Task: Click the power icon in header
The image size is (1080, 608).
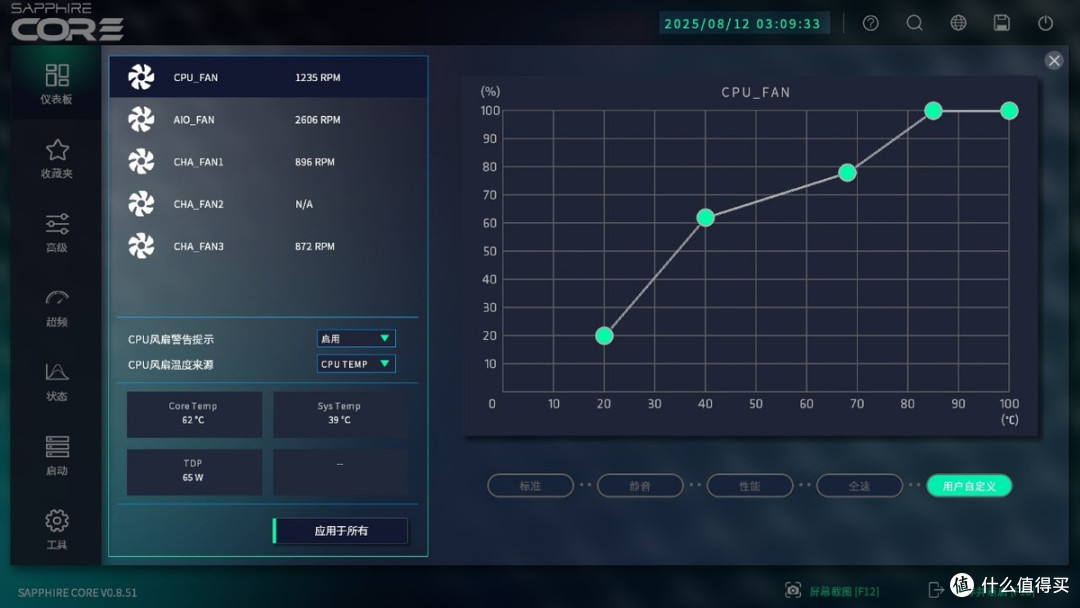Action: (1046, 23)
